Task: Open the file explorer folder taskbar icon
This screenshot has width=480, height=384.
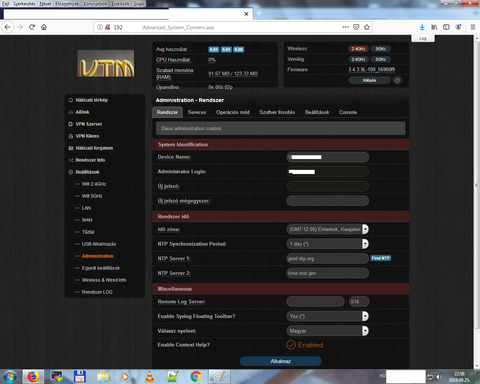Action: point(103,377)
